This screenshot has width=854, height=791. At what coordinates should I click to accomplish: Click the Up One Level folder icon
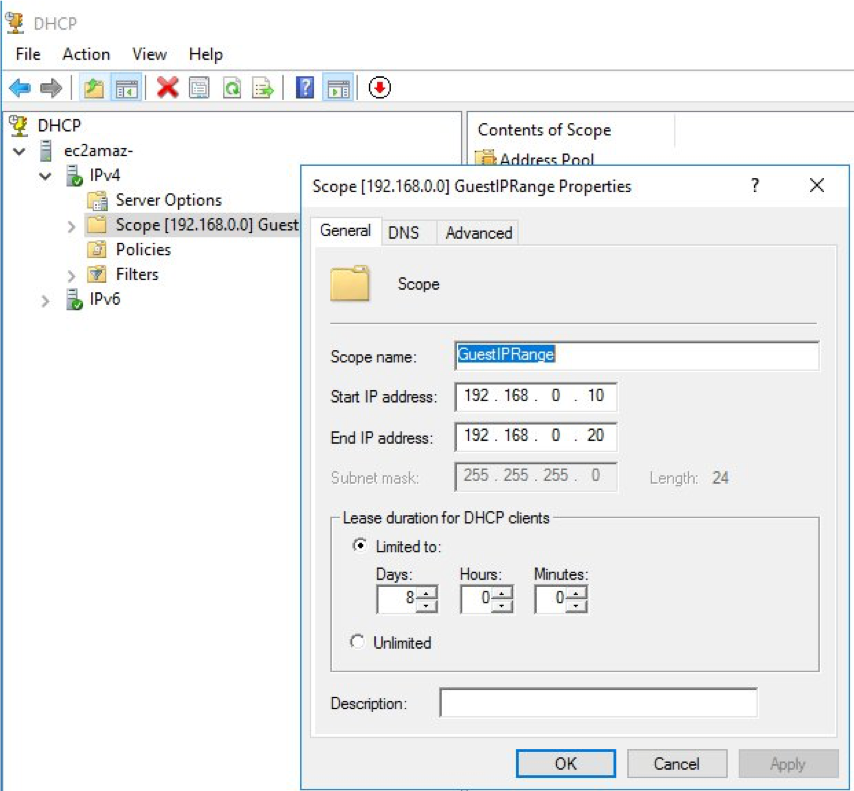(x=94, y=89)
